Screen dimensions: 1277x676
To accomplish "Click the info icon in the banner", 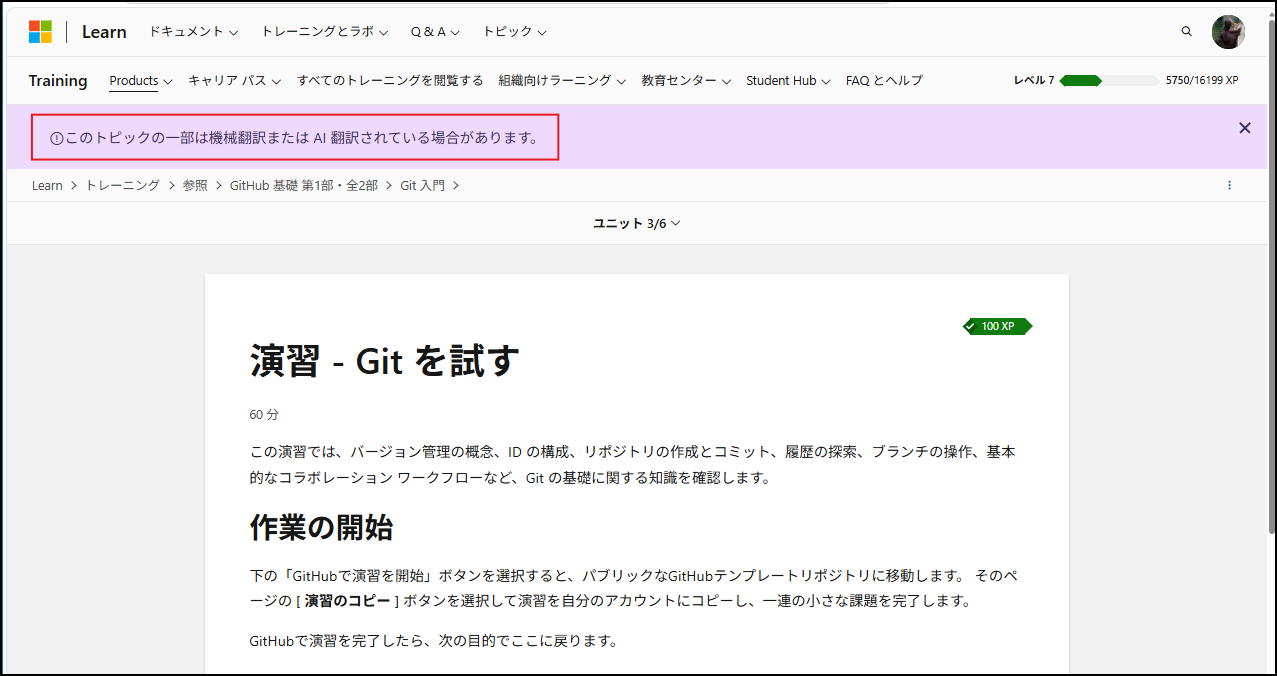I will (56, 138).
